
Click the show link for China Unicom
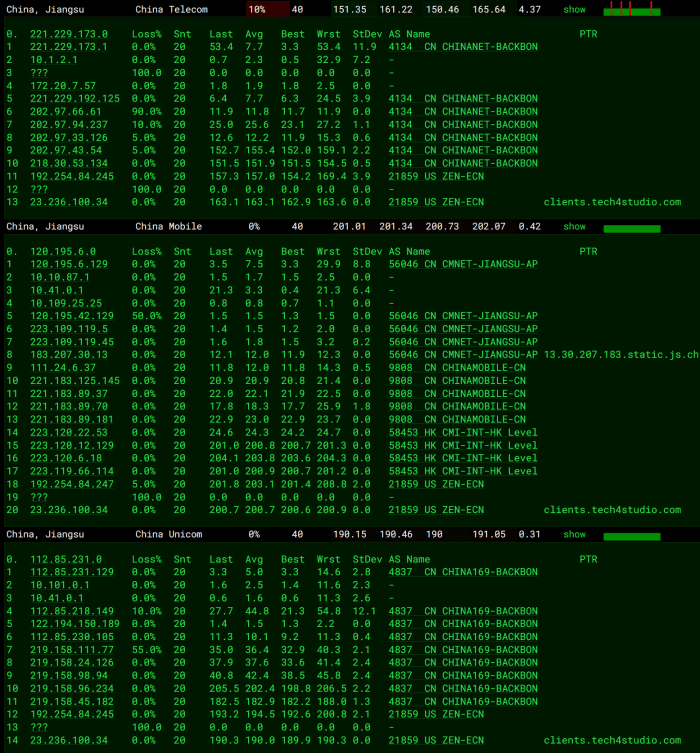coord(574,534)
